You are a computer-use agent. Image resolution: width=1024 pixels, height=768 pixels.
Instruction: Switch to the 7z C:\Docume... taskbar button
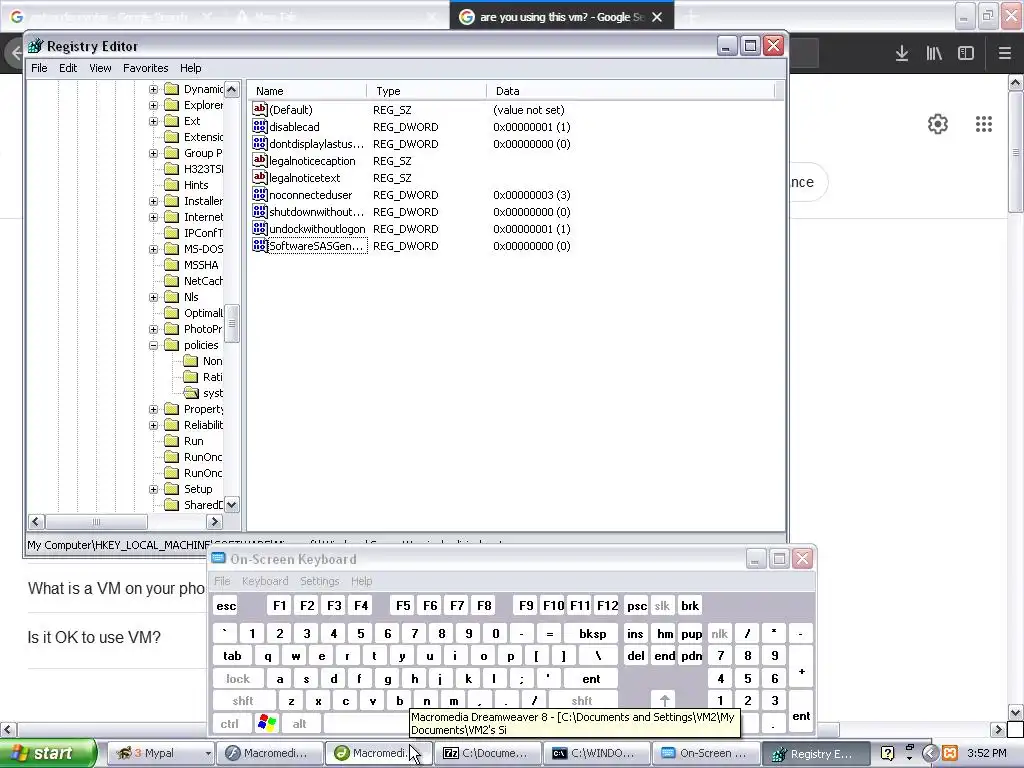pyautogui.click(x=488, y=753)
